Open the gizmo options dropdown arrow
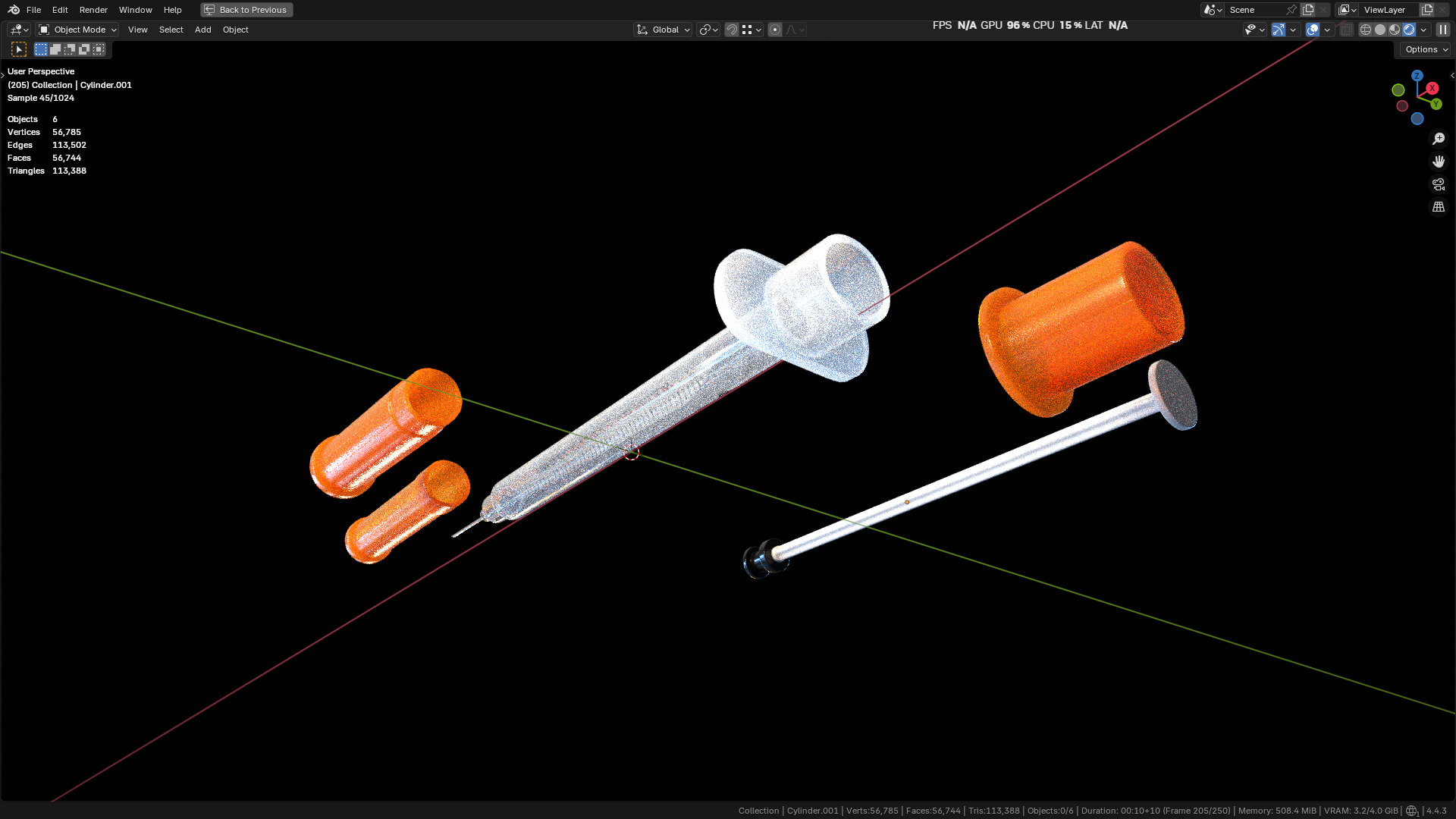Screen dimensions: 1456x819 (x=1293, y=30)
